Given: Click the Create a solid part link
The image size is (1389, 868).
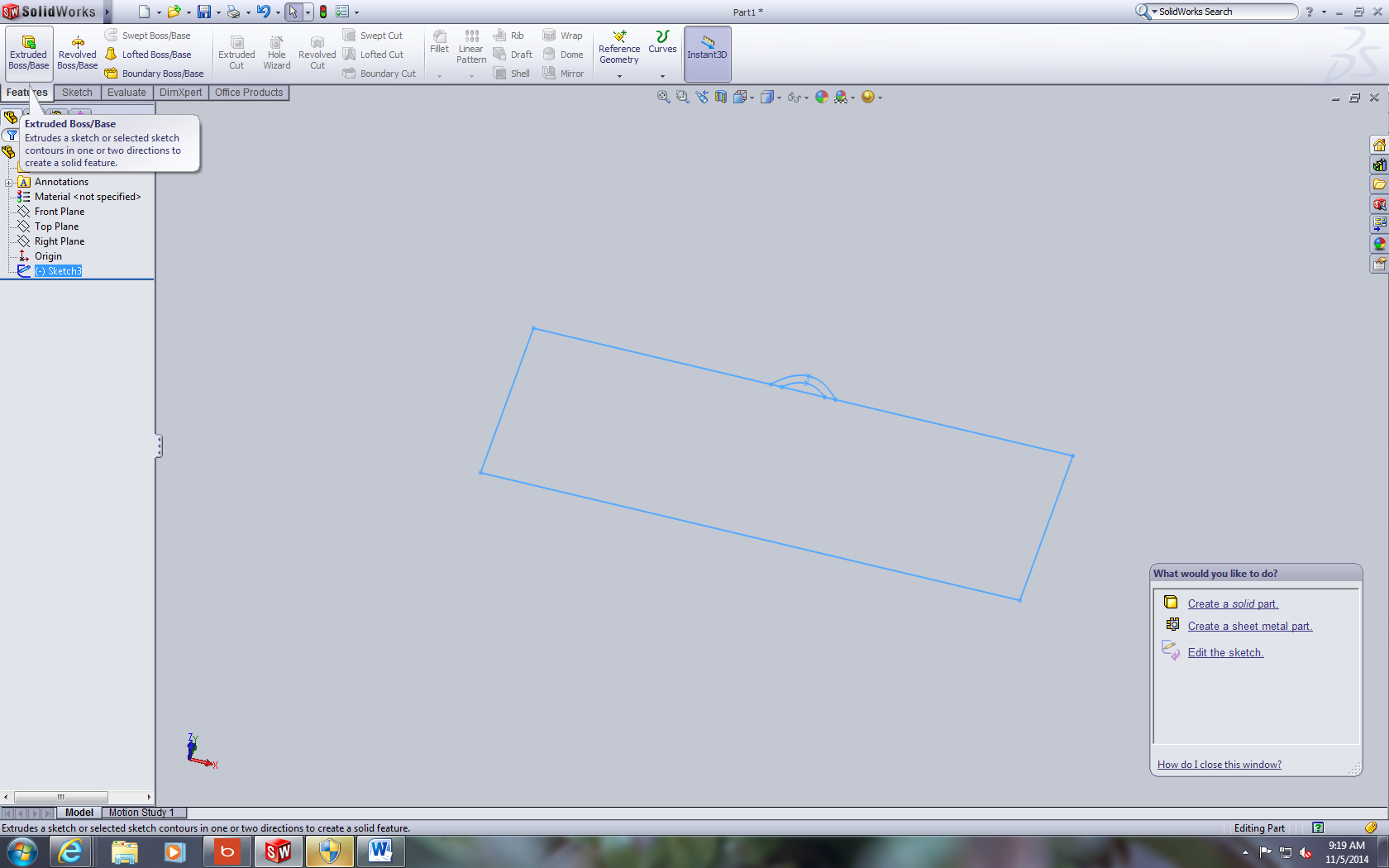Looking at the screenshot, I should (x=1233, y=603).
